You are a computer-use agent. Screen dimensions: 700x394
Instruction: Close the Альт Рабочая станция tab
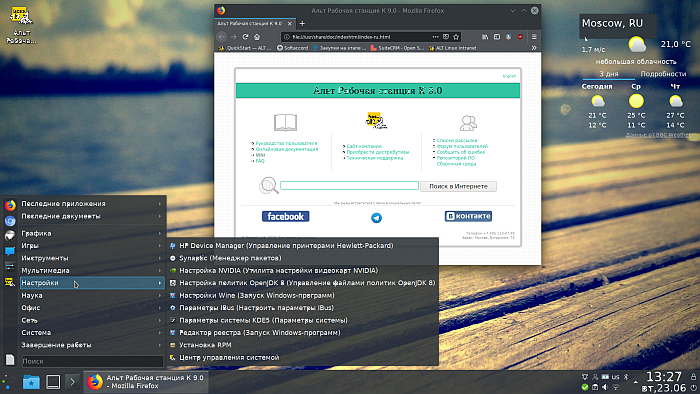(290, 24)
